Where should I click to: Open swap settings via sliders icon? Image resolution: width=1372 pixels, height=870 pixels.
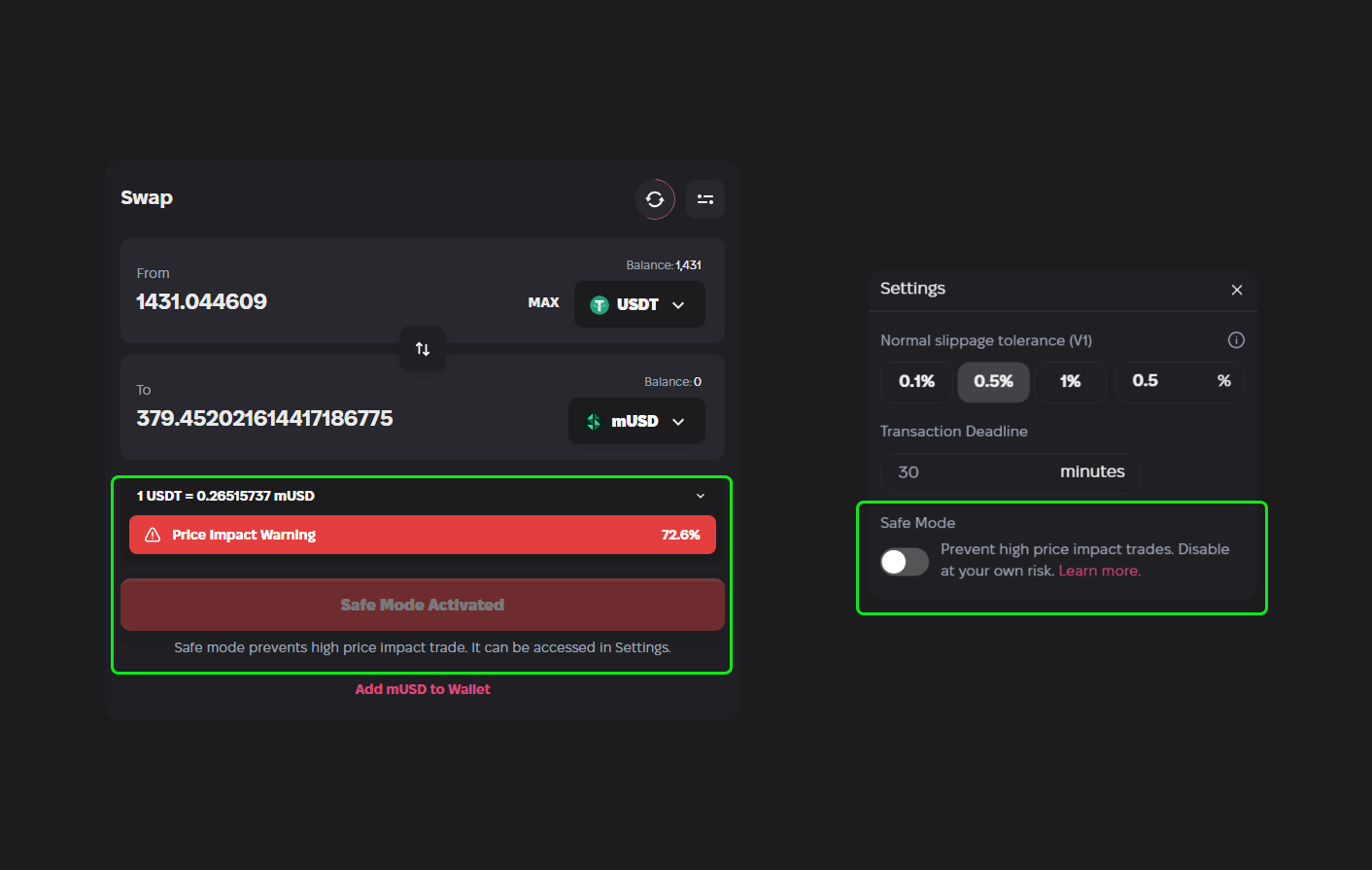point(705,199)
